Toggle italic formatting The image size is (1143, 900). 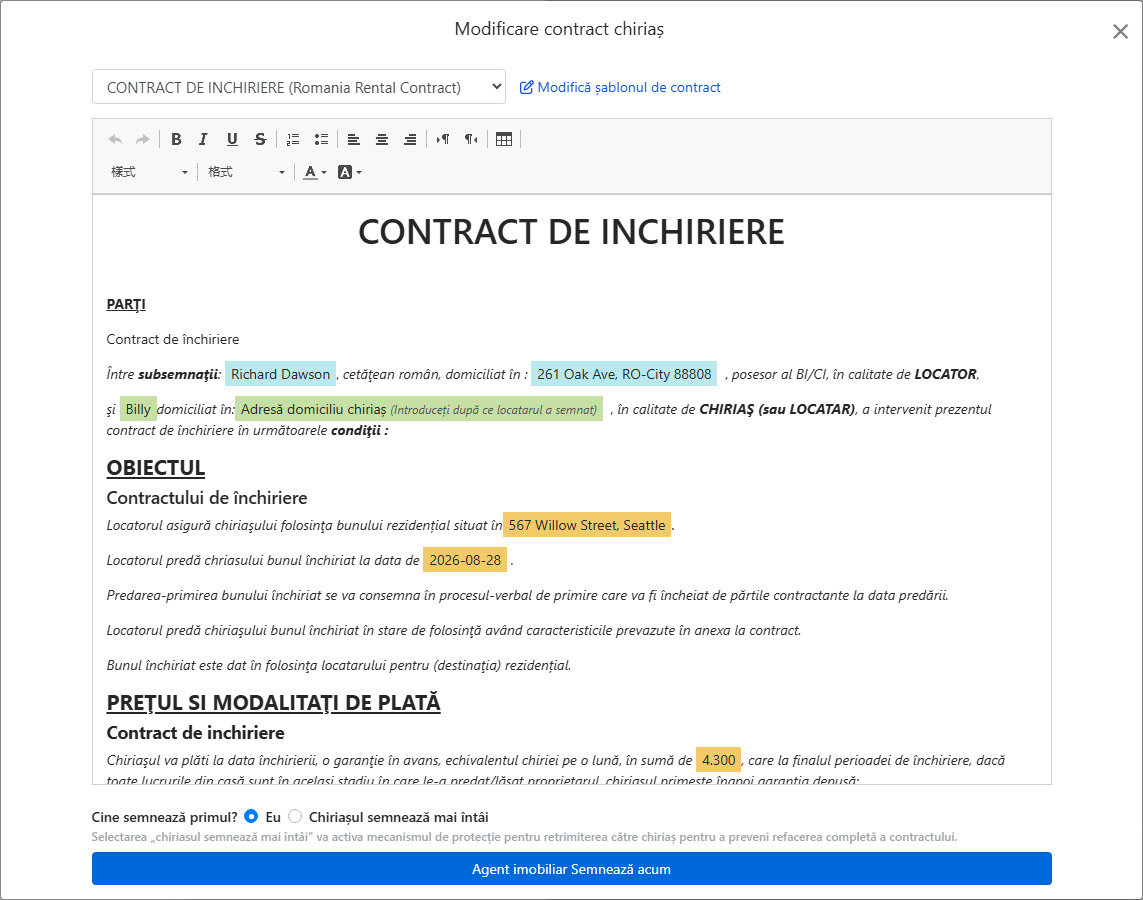(x=203, y=139)
